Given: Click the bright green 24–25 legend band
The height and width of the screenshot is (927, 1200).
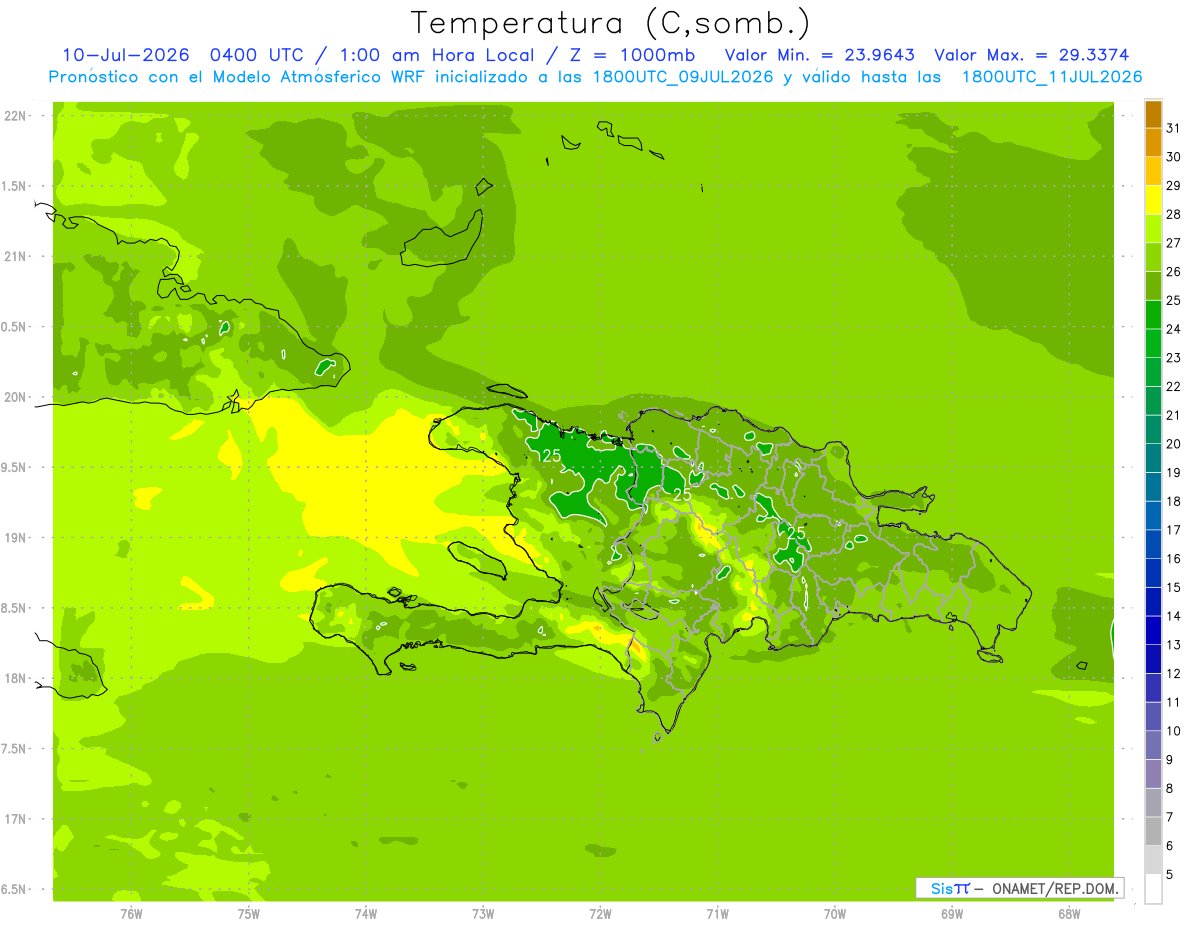Looking at the screenshot, I should pos(1153,315).
